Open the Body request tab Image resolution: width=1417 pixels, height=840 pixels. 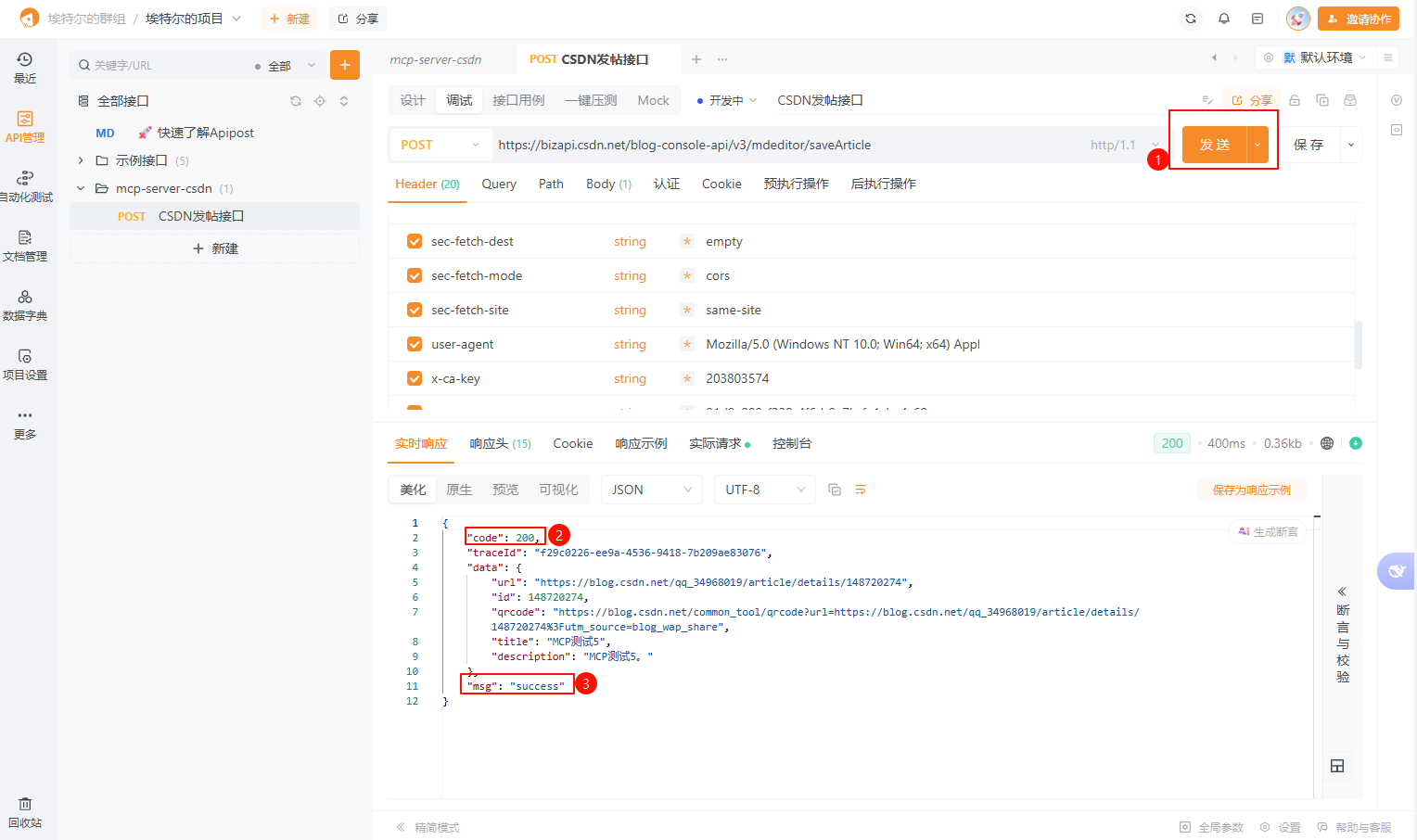[x=608, y=184]
